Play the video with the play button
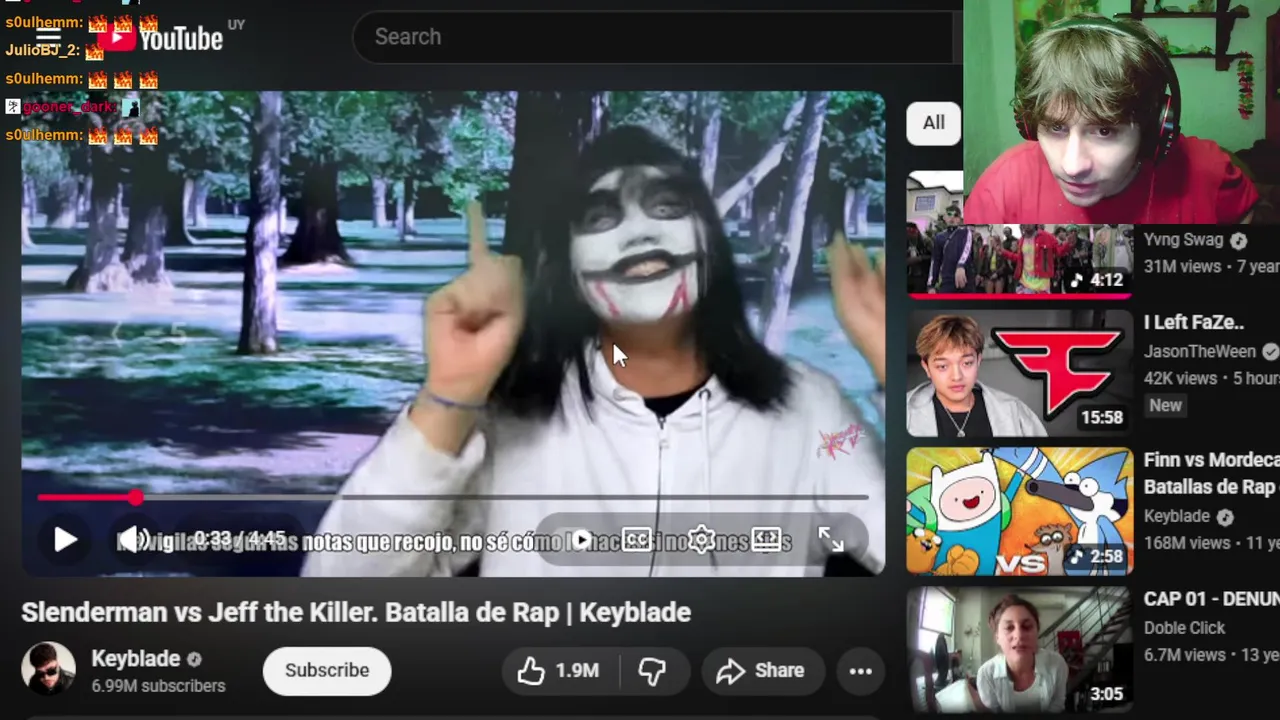 pyautogui.click(x=65, y=540)
